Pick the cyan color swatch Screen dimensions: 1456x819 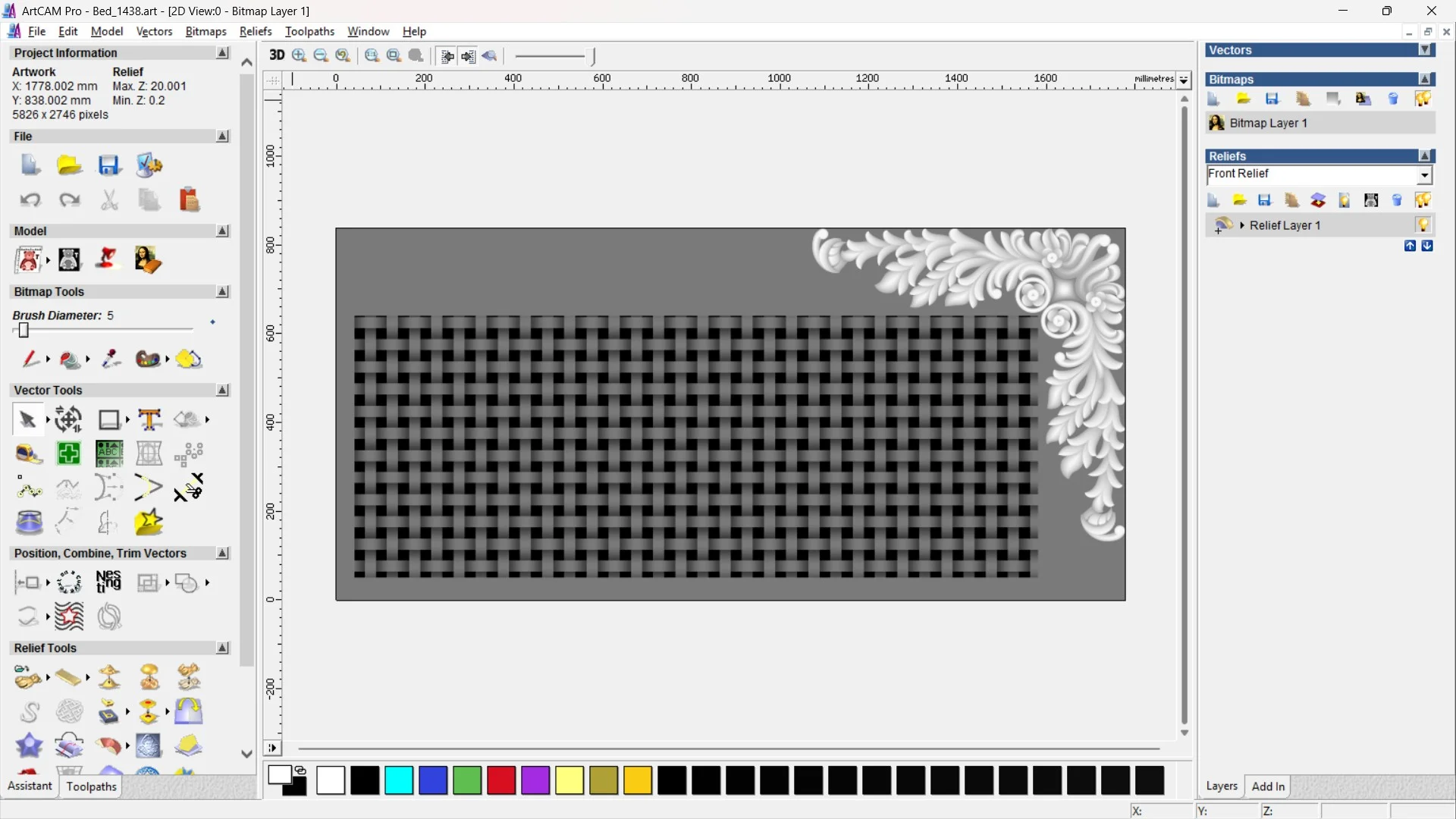(x=399, y=780)
